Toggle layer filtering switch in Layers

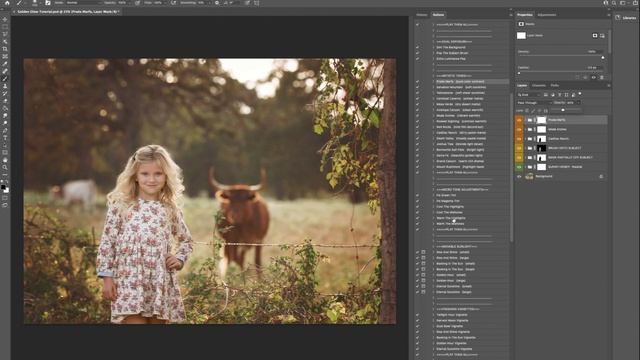pos(580,94)
